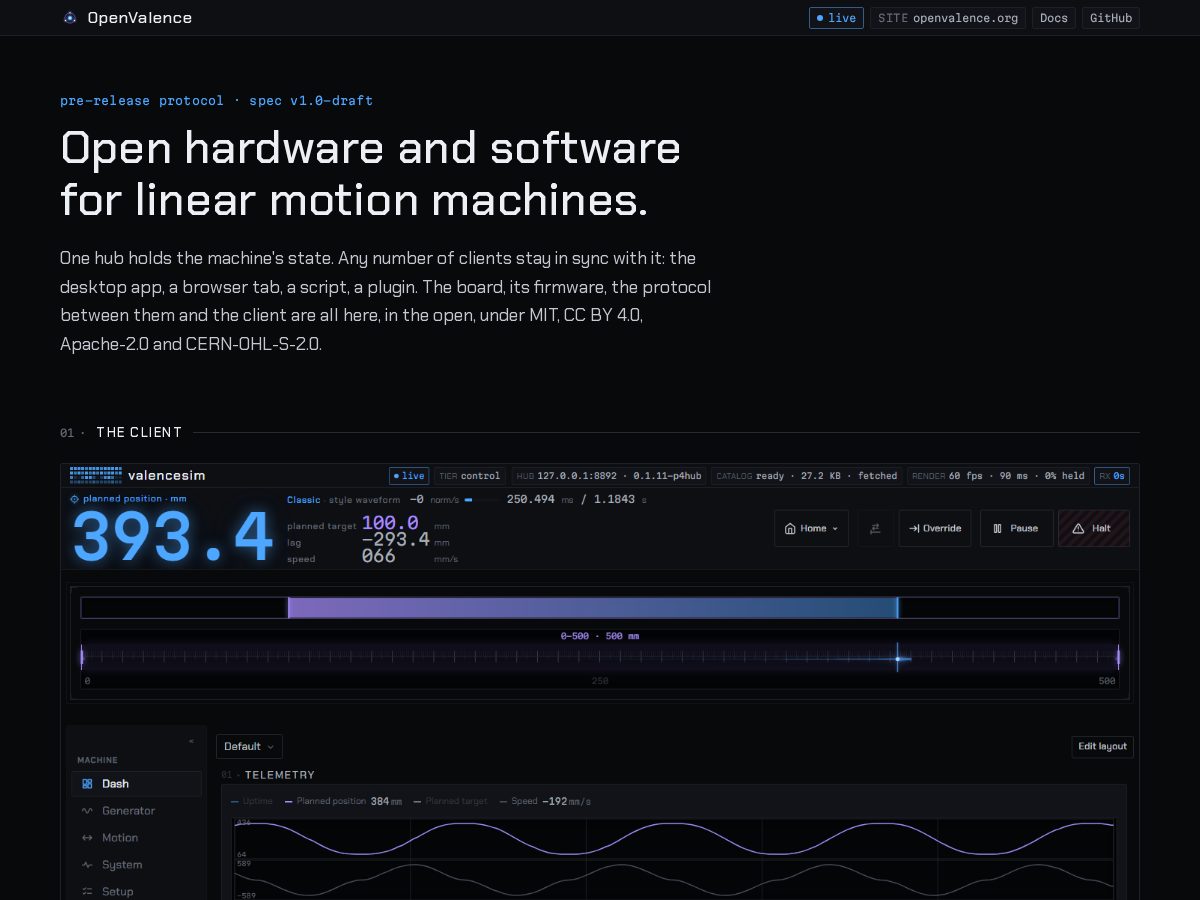
Task: Click THE CLIENT section heading
Action: coord(139,432)
